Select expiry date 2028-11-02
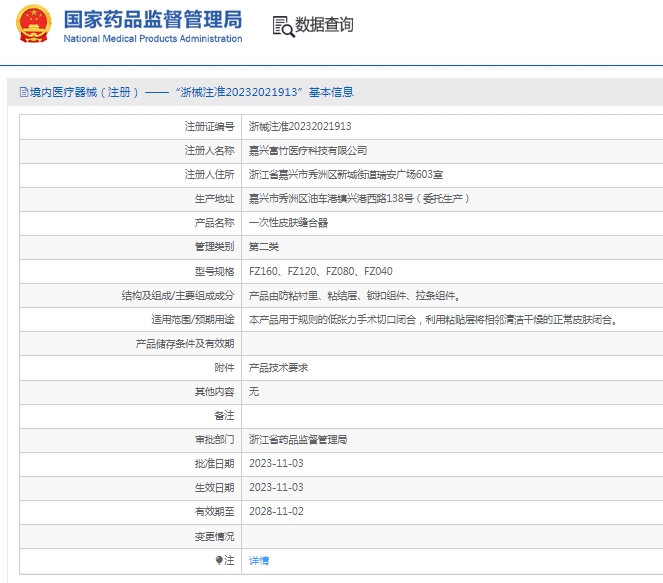Screen dimensions: 663x583 pyautogui.click(x=276, y=512)
